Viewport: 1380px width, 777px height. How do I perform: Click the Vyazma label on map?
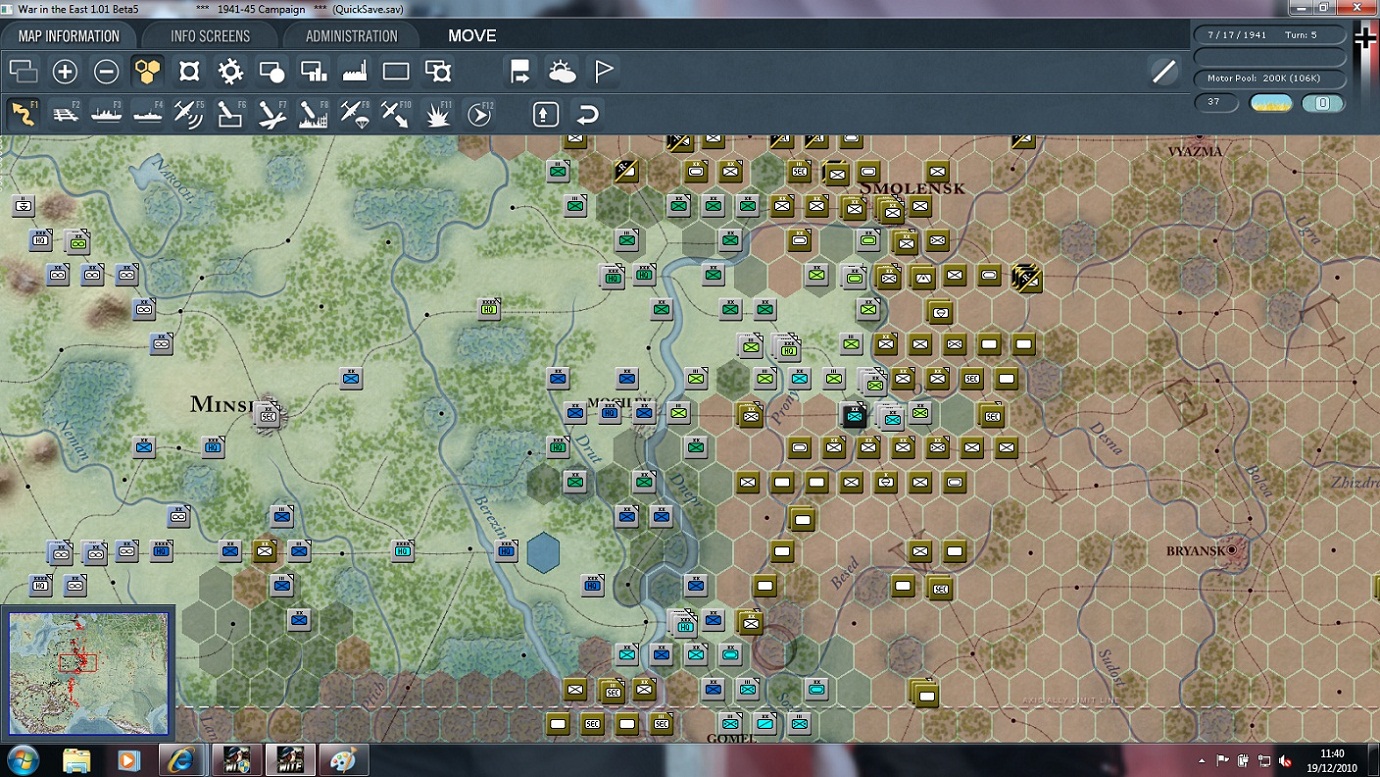pos(1195,151)
